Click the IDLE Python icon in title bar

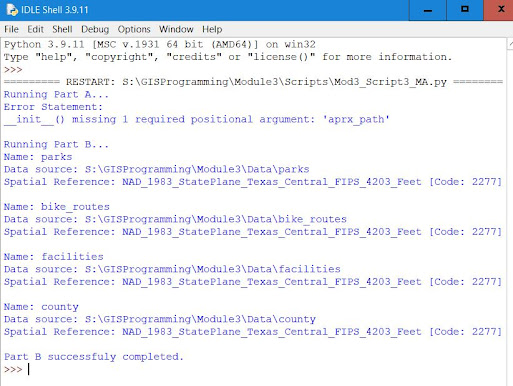[12, 10]
